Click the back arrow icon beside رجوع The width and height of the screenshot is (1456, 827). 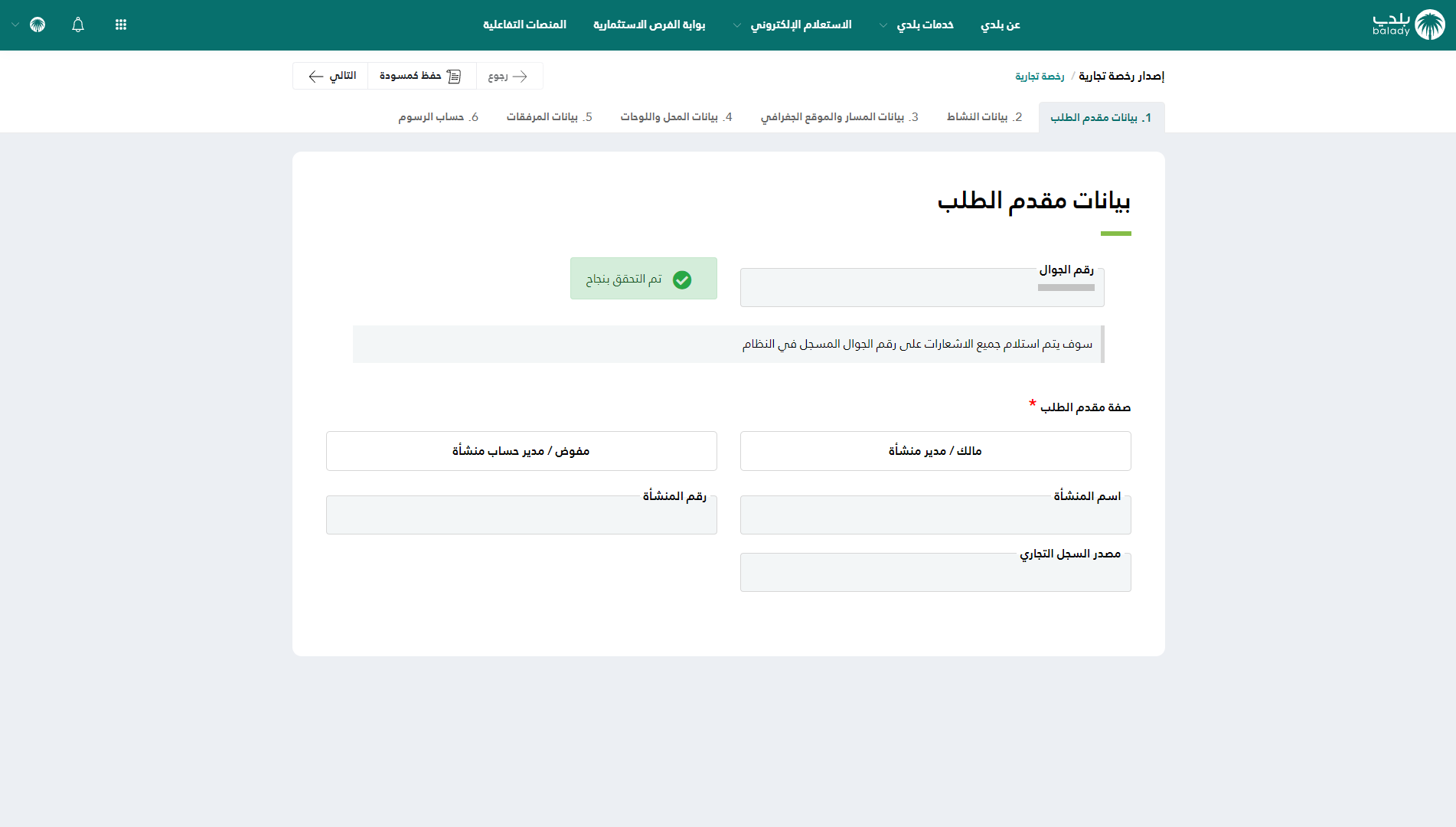pos(521,76)
